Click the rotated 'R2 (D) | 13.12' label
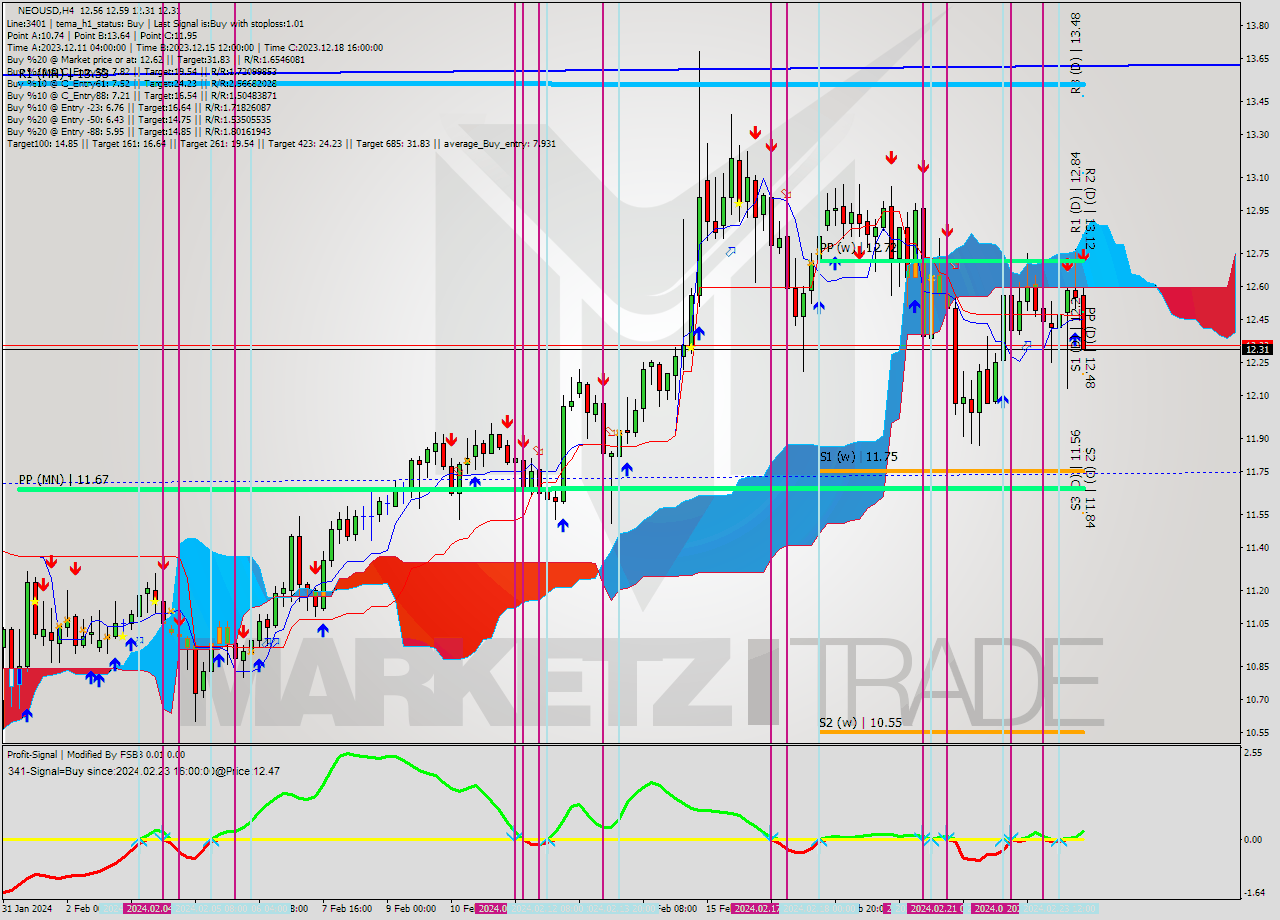 point(1090,210)
